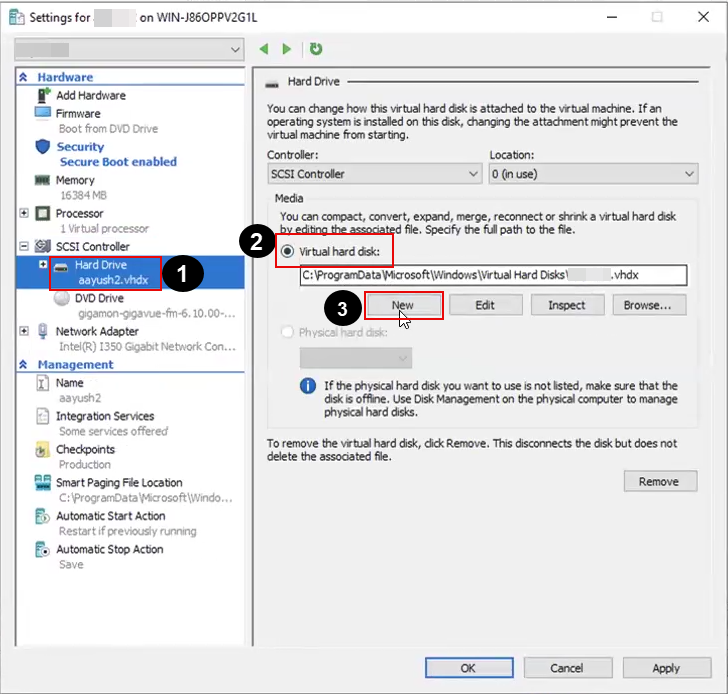The image size is (728, 694).
Task: Click the Security shield icon
Action: click(x=42, y=147)
